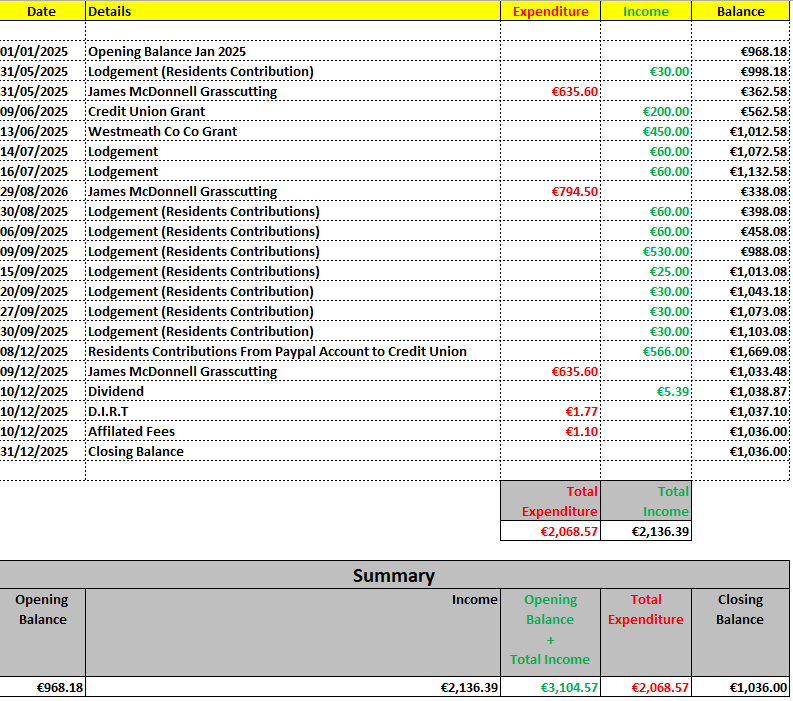Select the Westmeath Co Co Grant cell
The width and height of the screenshot is (793, 701).
[x=162, y=131]
